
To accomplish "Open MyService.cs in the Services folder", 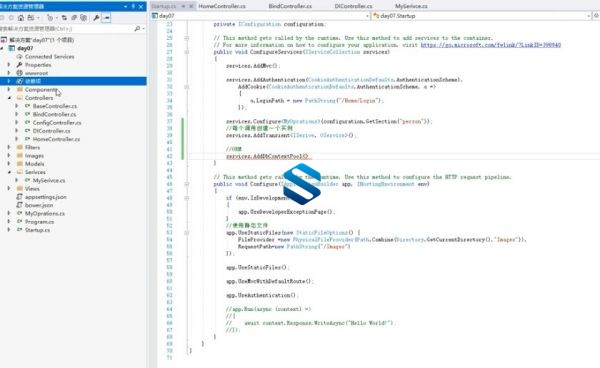I will pyautogui.click(x=49, y=180).
